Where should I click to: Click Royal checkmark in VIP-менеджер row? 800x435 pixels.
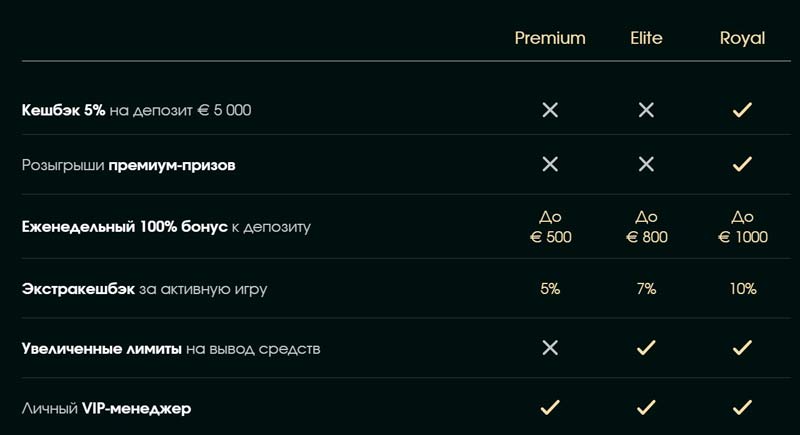742,407
